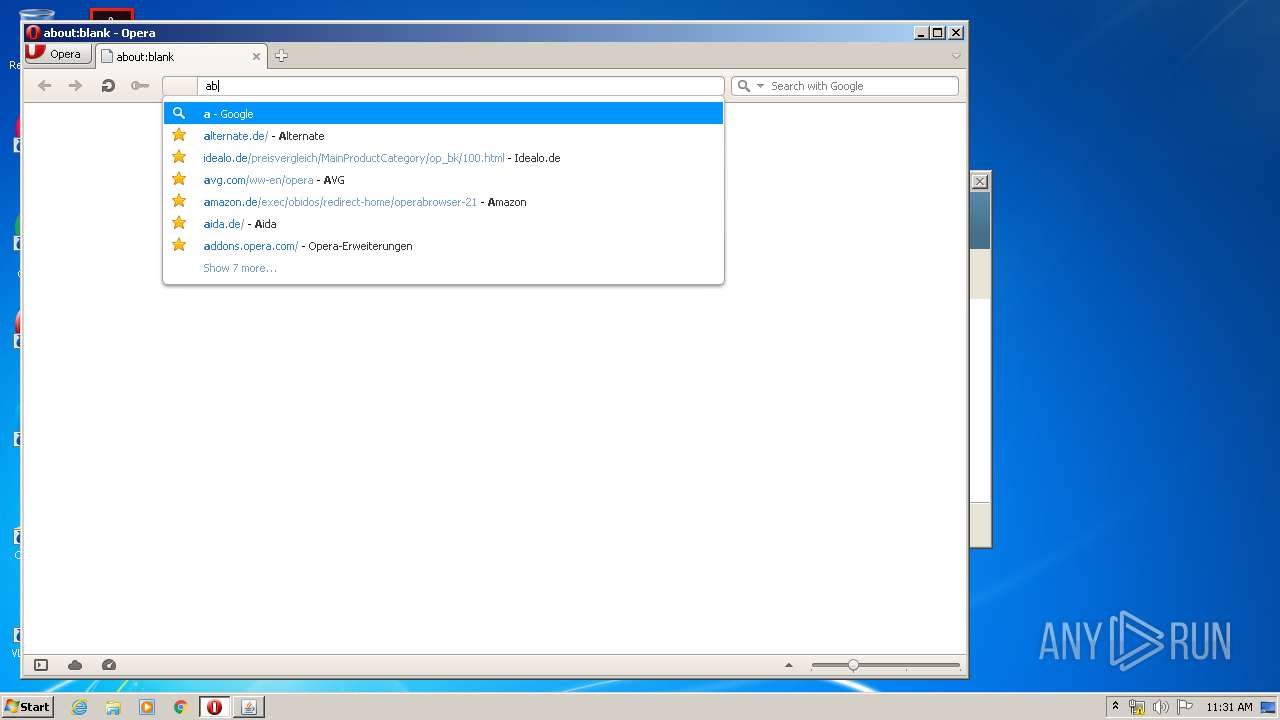Open the amazon.de redirect-home suggestion
The image size is (1280, 720).
[443, 202]
